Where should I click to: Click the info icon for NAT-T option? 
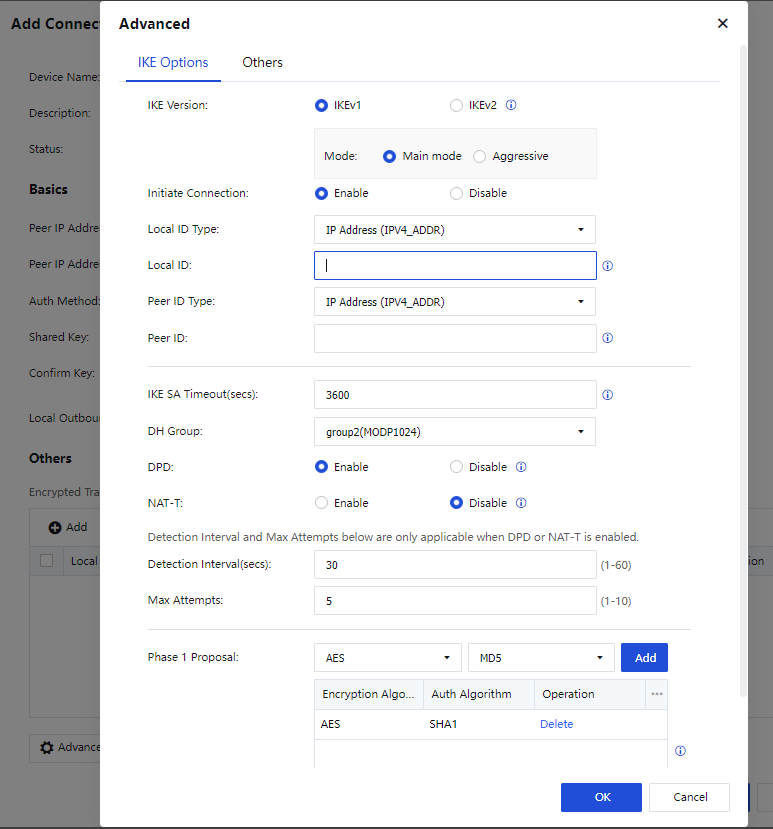pyautogui.click(x=521, y=503)
